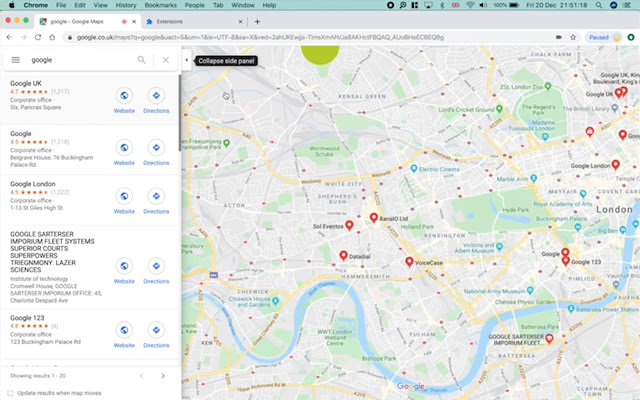Open the People menu
The image size is (640, 400).
coord(194,5)
